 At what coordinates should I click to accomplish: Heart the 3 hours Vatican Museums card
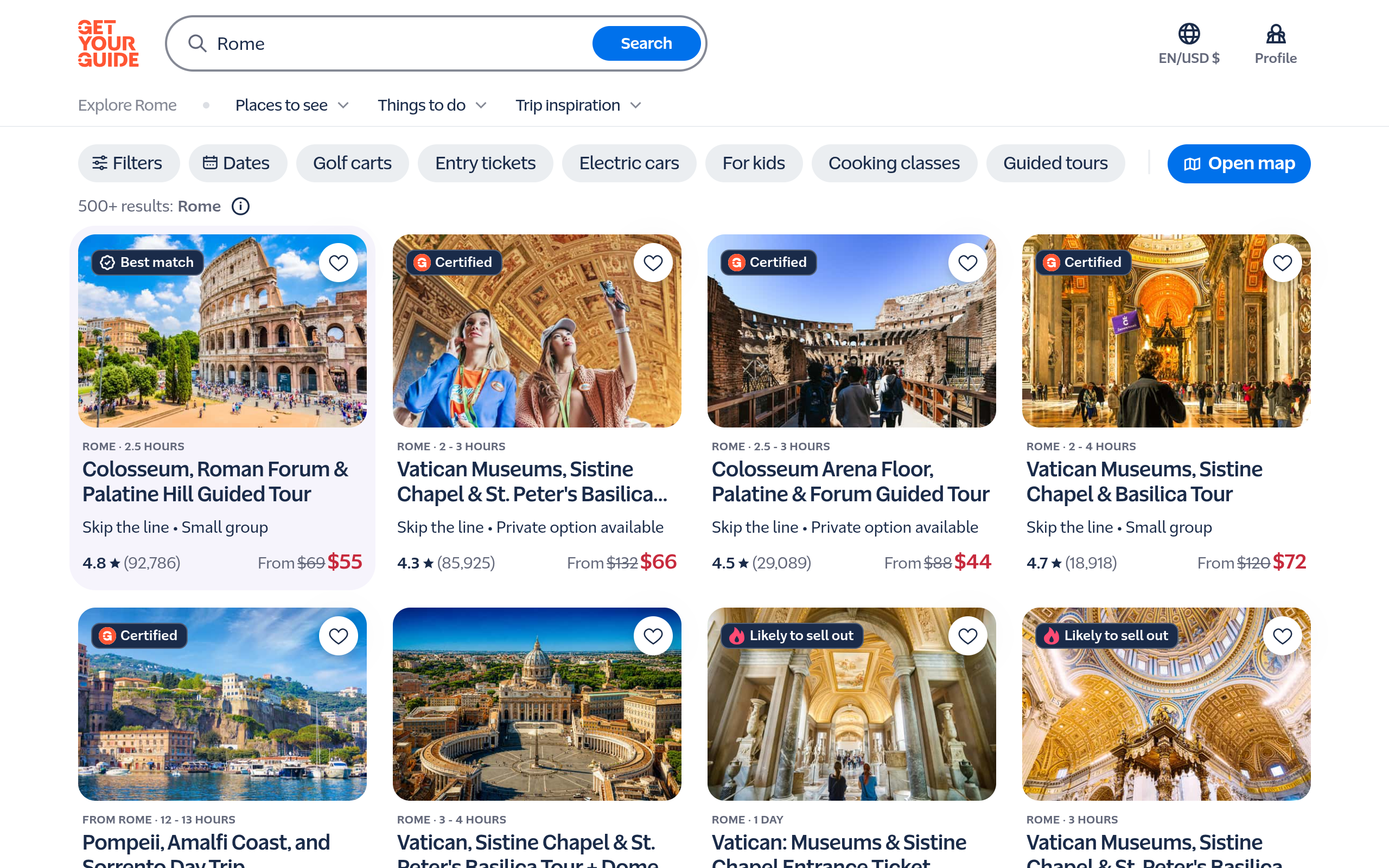pos(1282,636)
